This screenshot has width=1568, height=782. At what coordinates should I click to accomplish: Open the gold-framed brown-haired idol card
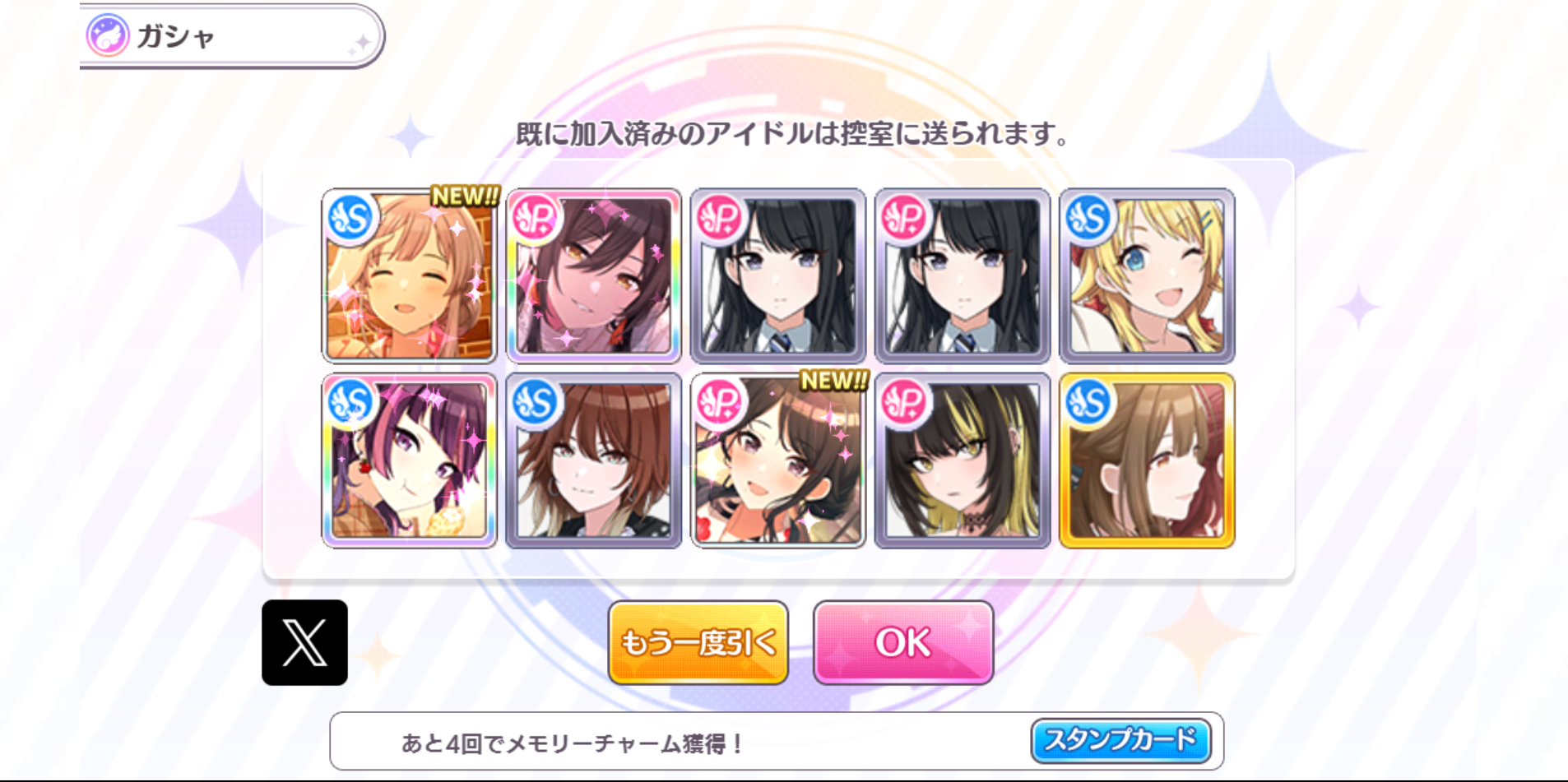1147,460
